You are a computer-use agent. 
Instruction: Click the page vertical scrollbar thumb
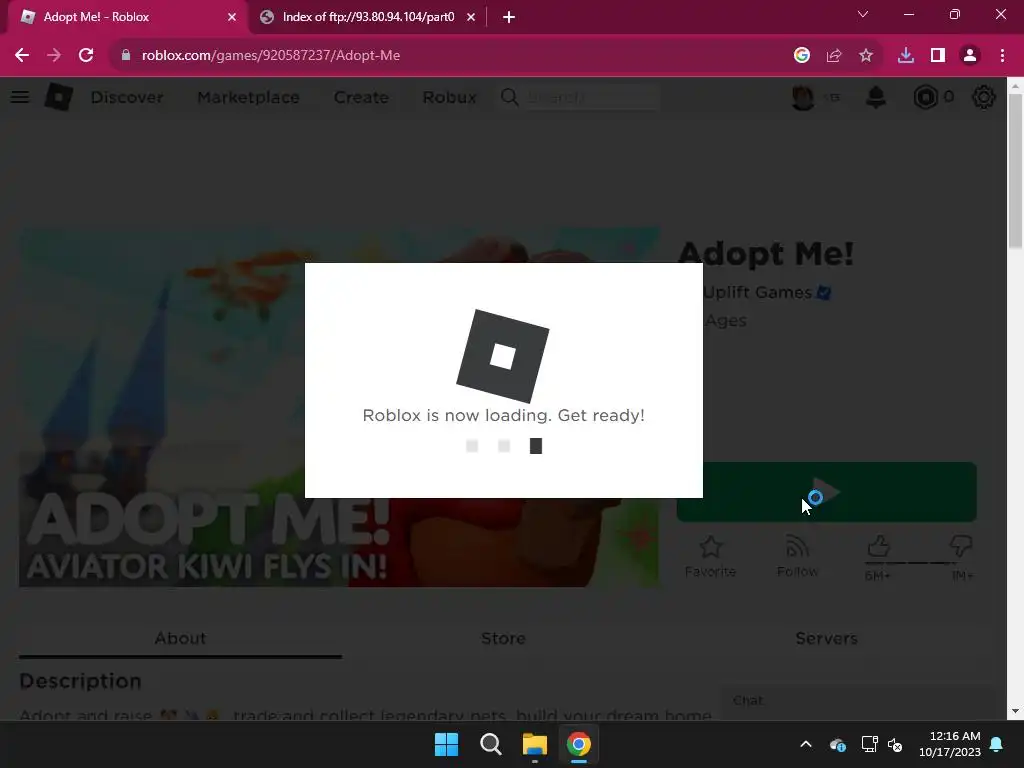click(1015, 171)
